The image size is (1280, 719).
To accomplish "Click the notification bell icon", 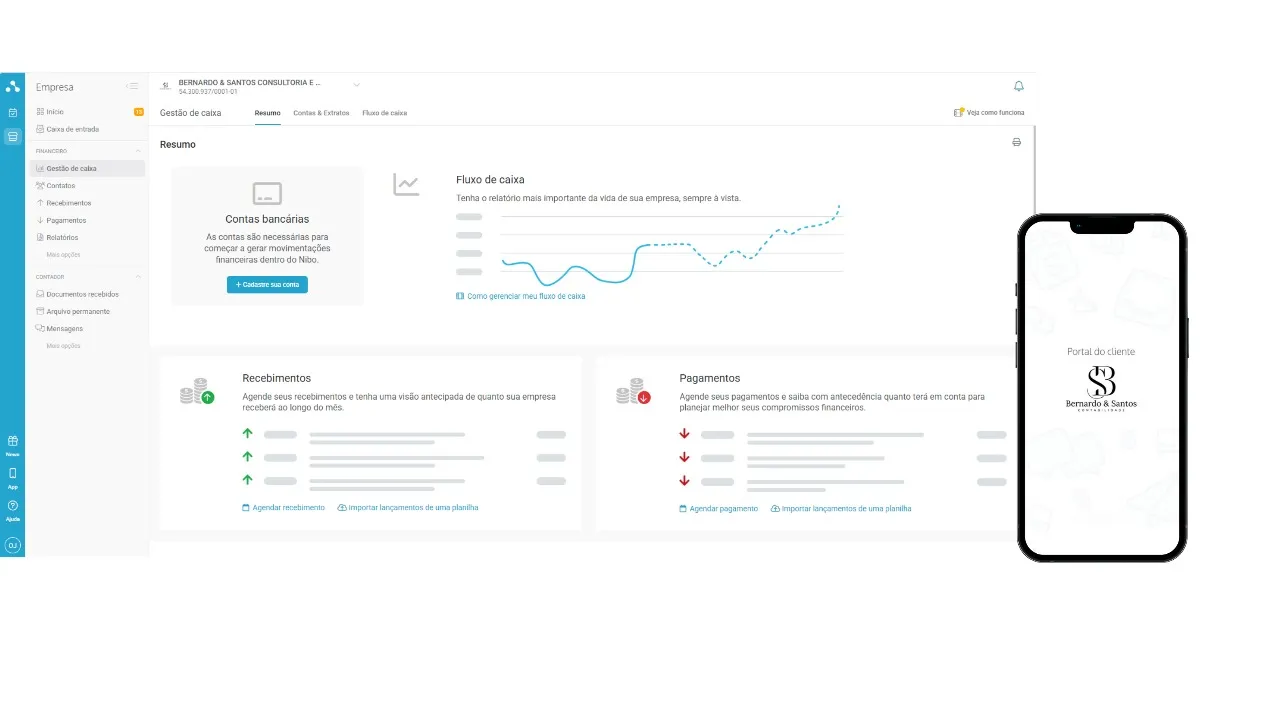I will coord(1018,87).
